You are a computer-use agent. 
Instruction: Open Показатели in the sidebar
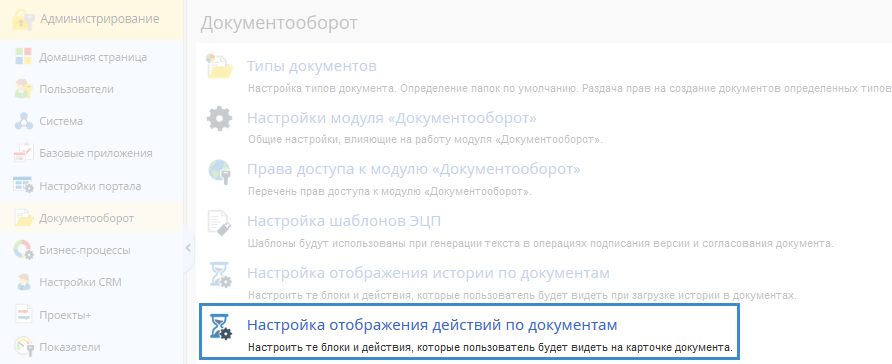(x=92, y=347)
